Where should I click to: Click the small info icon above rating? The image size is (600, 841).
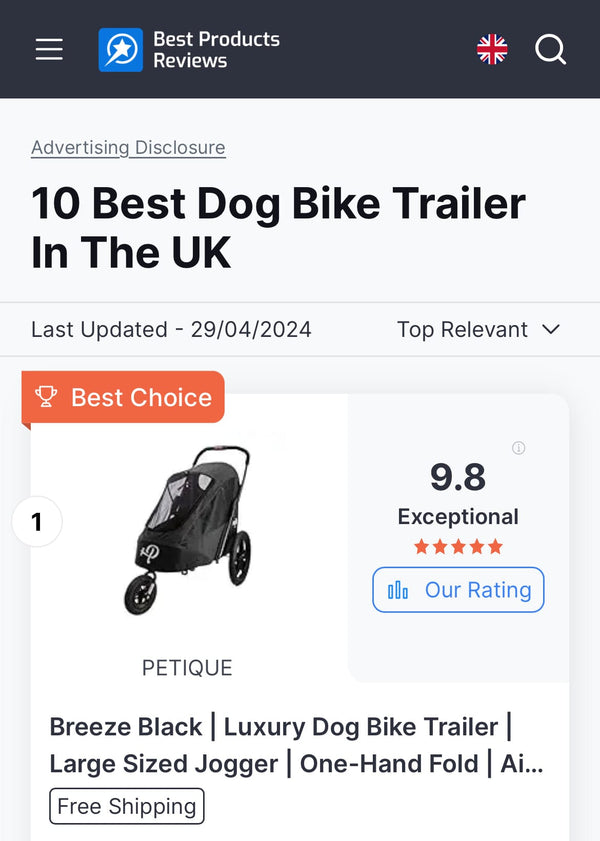click(x=518, y=448)
